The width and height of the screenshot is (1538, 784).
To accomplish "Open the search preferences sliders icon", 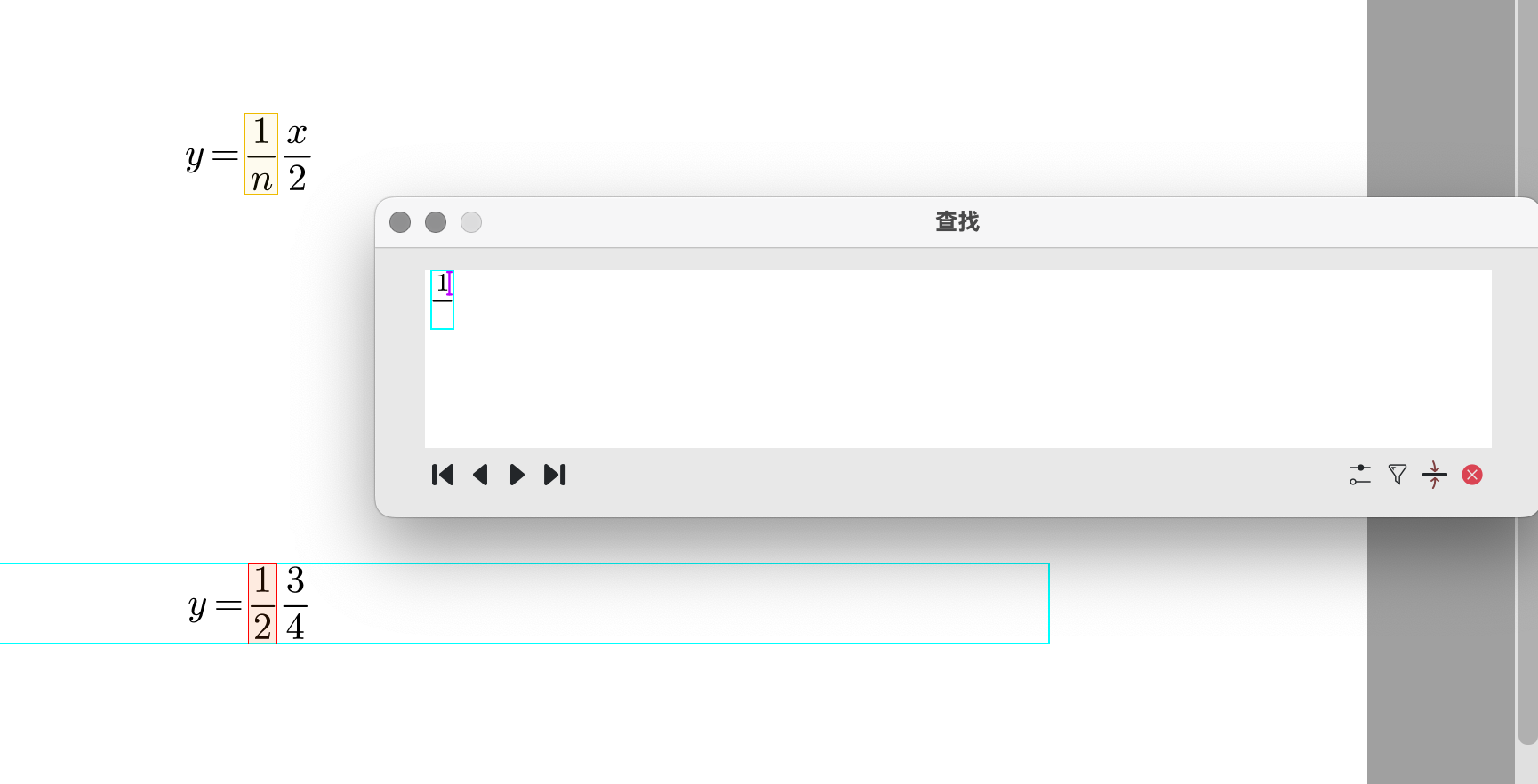I will [x=1359, y=475].
